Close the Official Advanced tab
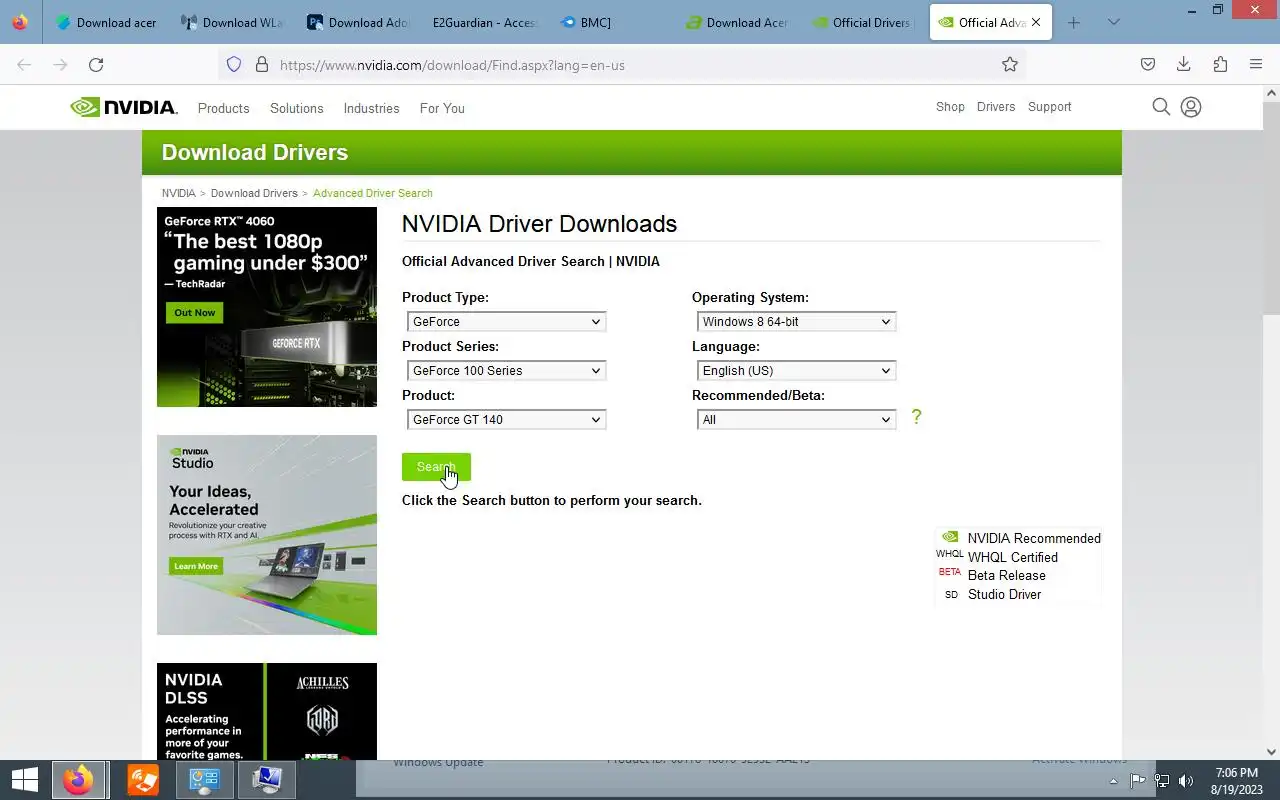 (x=1036, y=22)
